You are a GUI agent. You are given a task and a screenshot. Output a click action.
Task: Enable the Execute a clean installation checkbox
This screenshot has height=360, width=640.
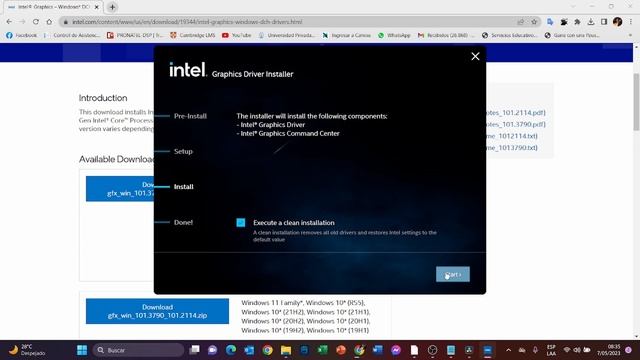[x=241, y=222]
